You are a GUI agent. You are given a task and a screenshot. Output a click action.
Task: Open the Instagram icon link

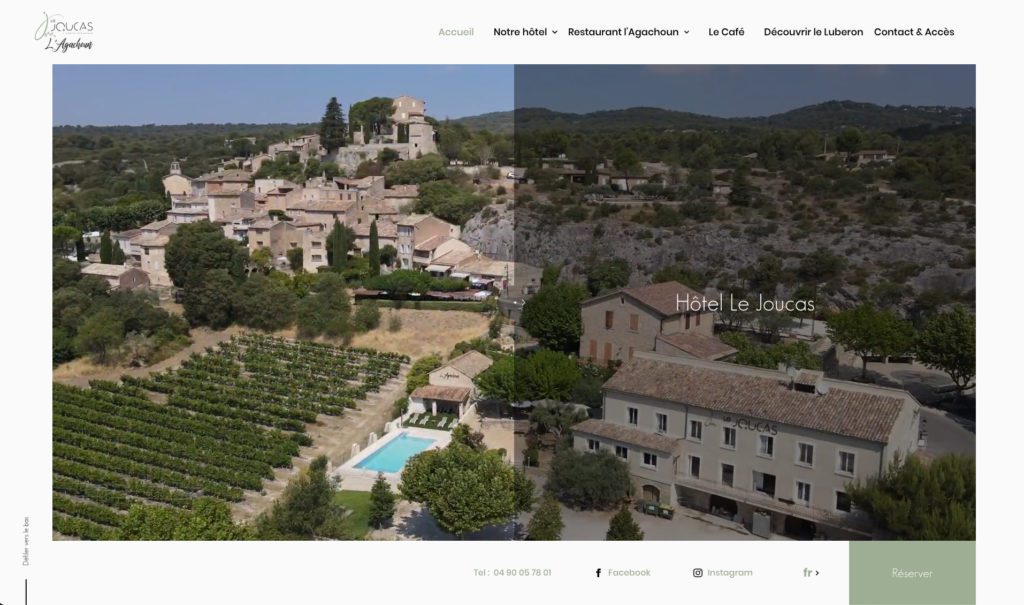(697, 573)
